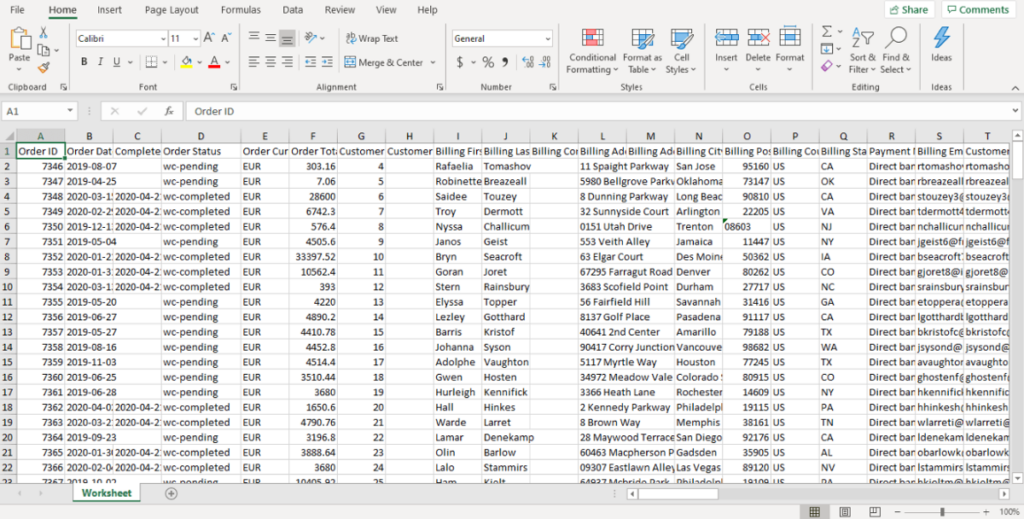Image resolution: width=1024 pixels, height=519 pixels.
Task: Increase indent icon
Action: tap(327, 62)
